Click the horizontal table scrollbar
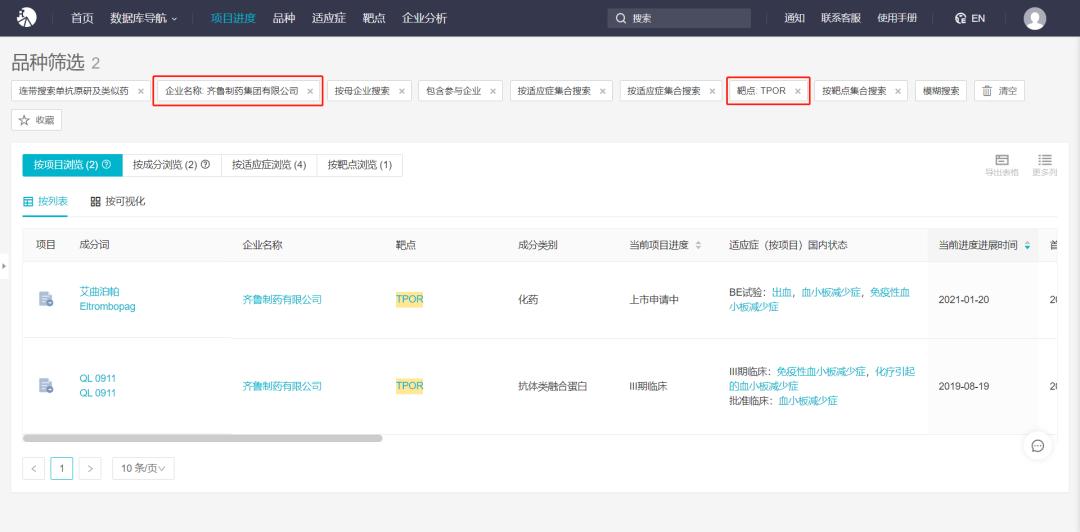The width and height of the screenshot is (1080, 532). (x=202, y=438)
